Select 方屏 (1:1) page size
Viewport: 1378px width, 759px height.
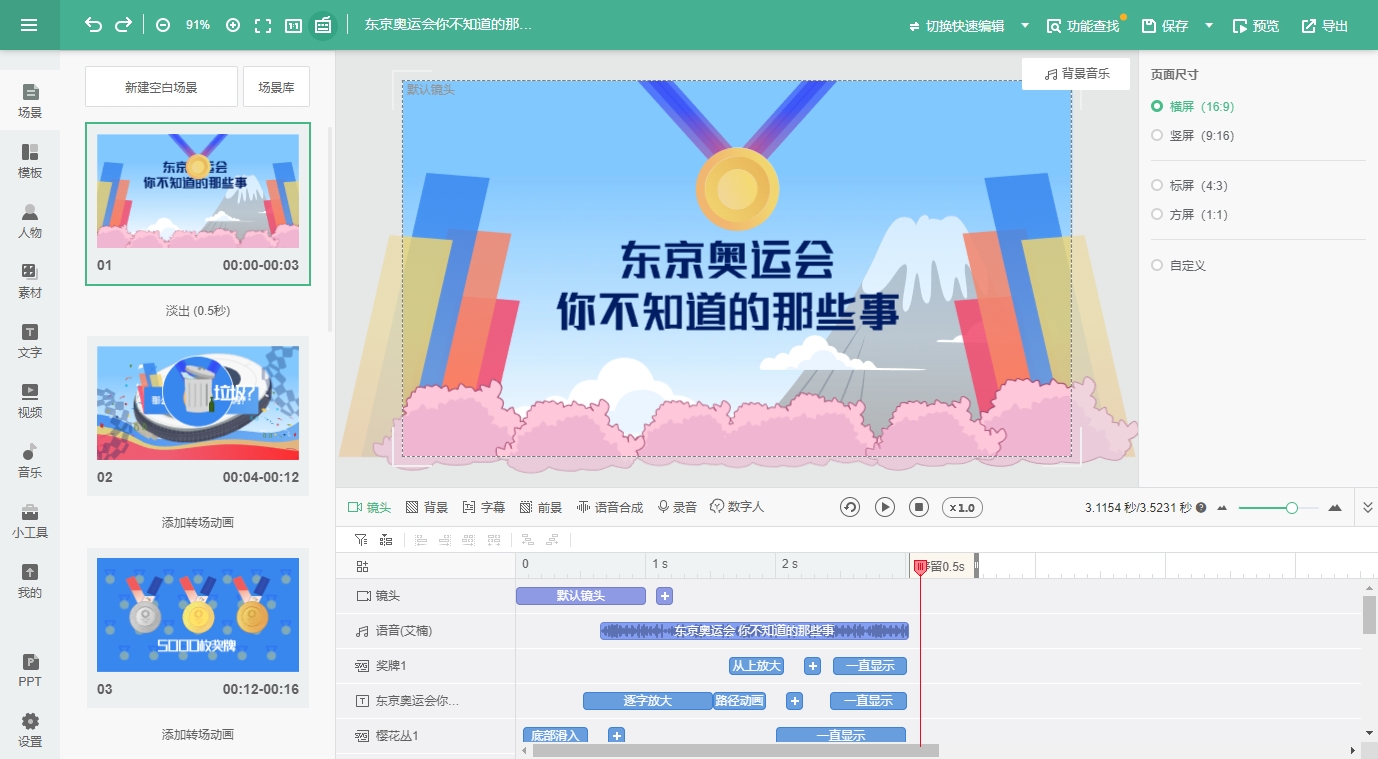pos(1189,214)
